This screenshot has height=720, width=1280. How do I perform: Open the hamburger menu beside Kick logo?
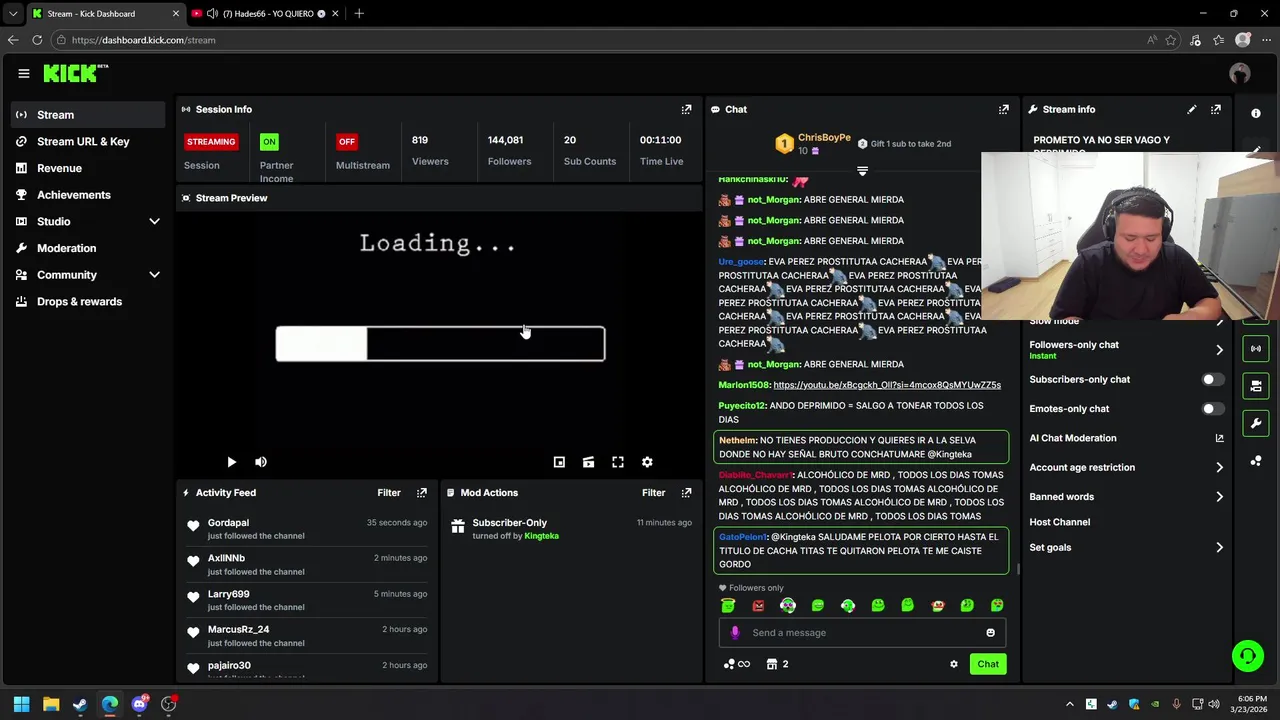[23, 73]
